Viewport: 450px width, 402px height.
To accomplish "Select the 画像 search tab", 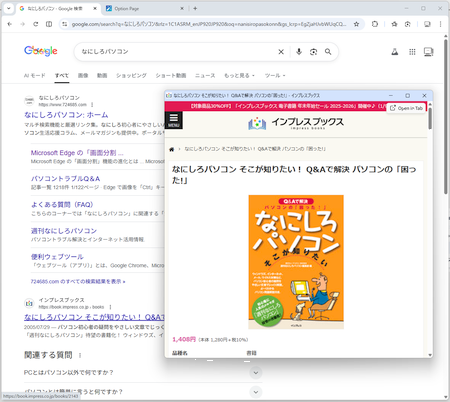I will [83, 76].
